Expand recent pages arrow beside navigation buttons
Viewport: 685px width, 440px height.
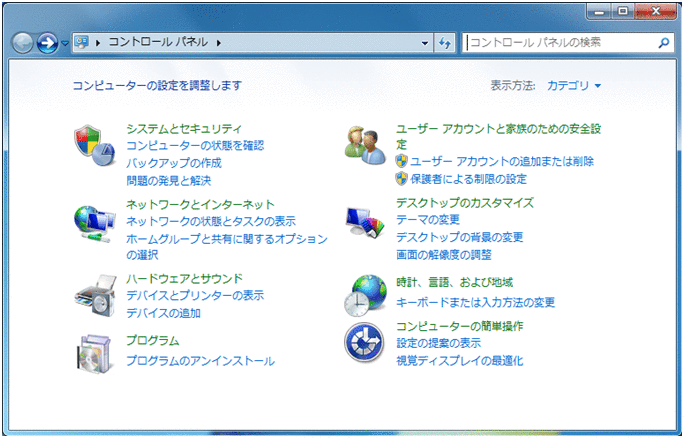tap(65, 43)
